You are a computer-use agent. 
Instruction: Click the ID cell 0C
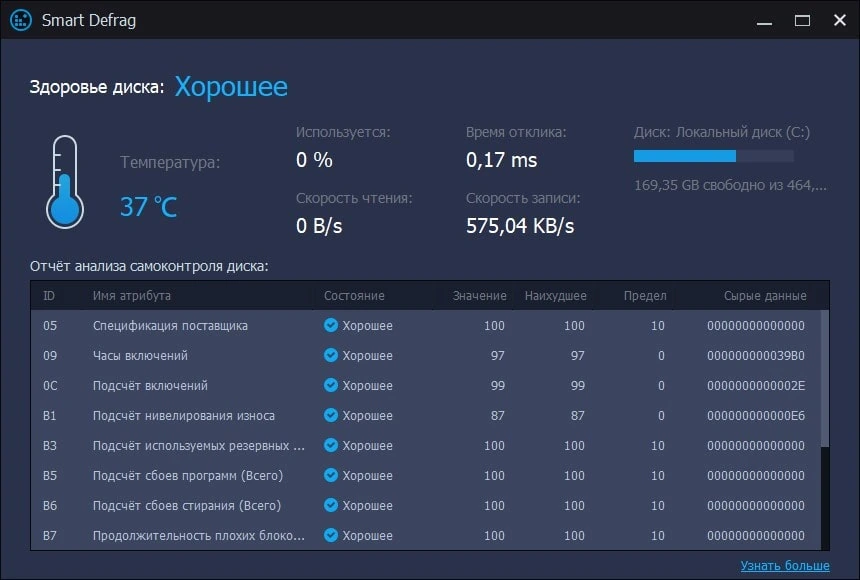tap(50, 385)
